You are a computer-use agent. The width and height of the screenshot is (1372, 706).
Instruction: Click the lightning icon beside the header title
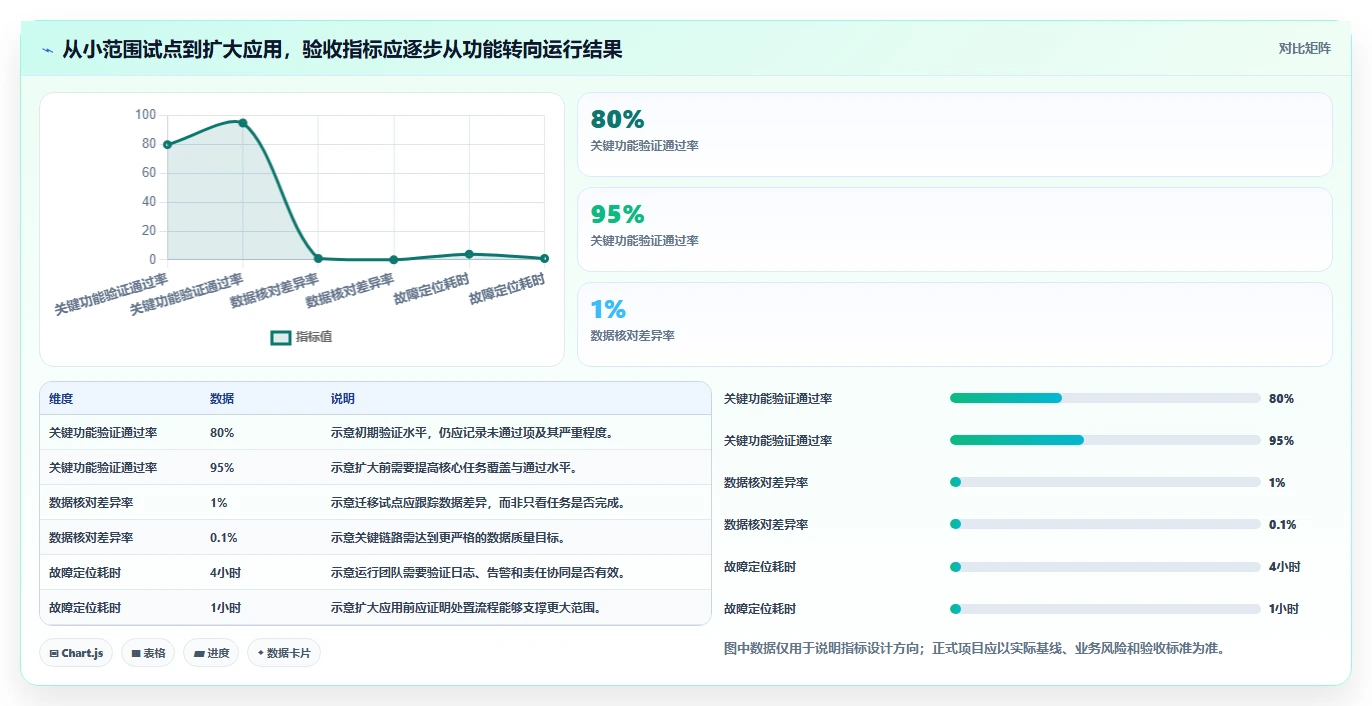click(x=48, y=49)
